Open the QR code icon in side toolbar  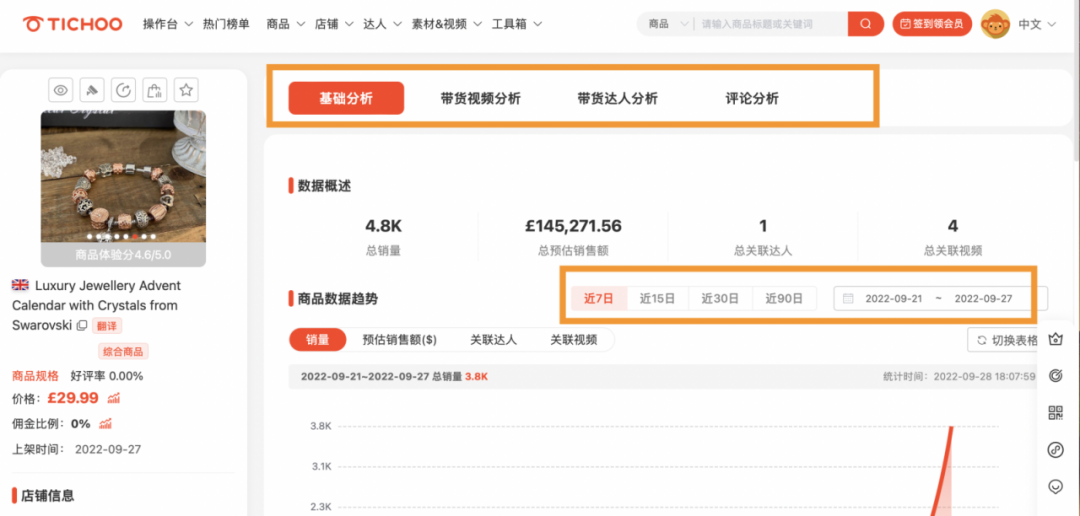point(1055,413)
